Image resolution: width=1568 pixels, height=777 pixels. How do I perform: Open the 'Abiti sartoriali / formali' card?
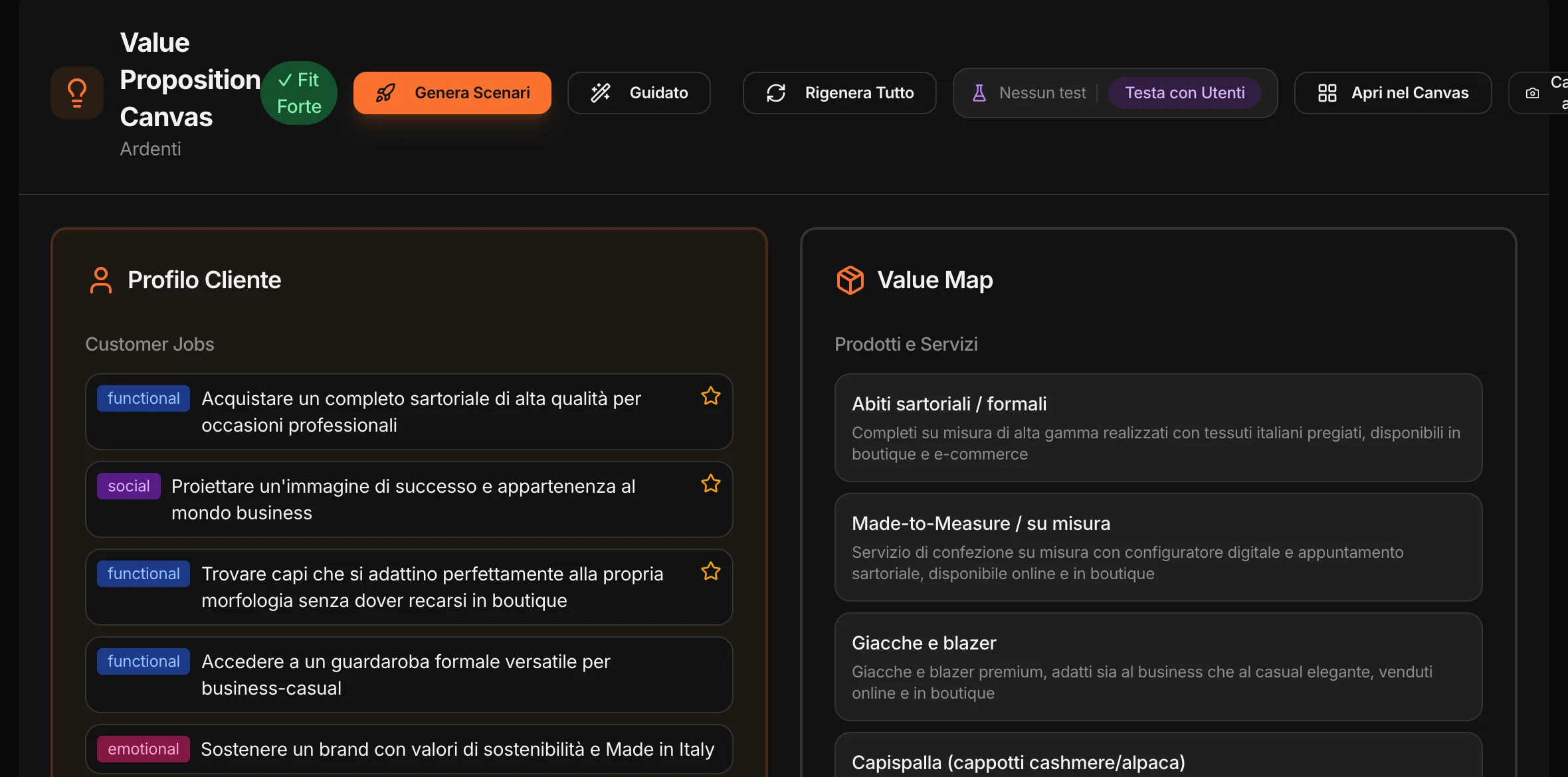[1158, 428]
